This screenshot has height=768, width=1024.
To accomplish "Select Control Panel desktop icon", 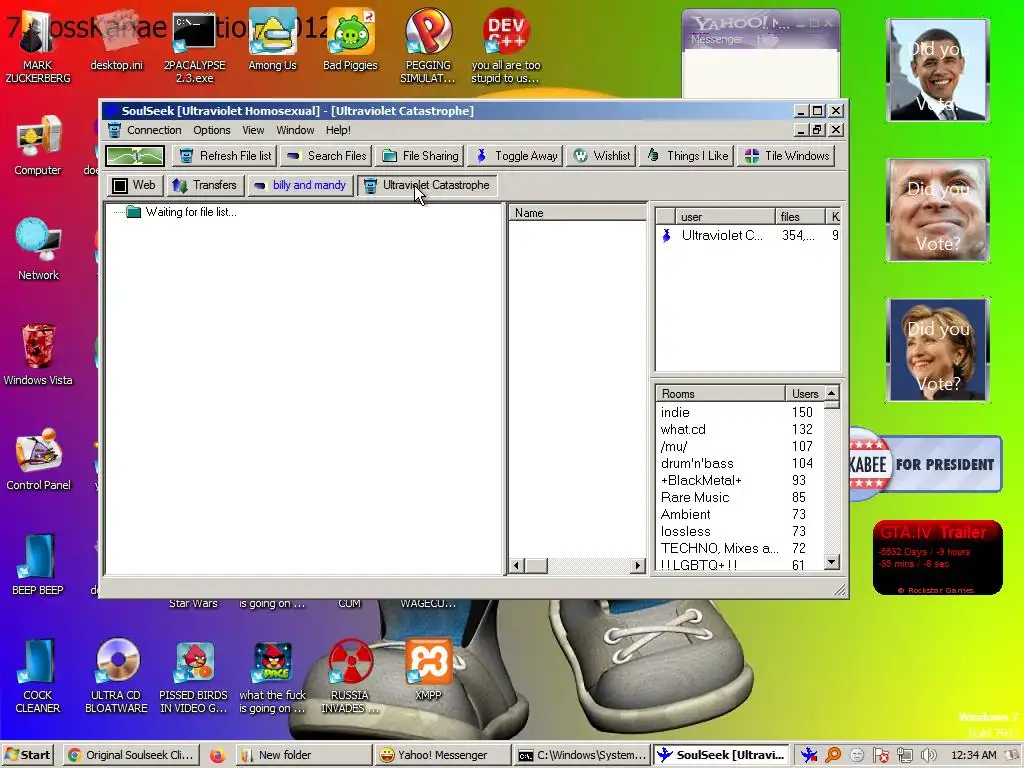I will coord(38,460).
